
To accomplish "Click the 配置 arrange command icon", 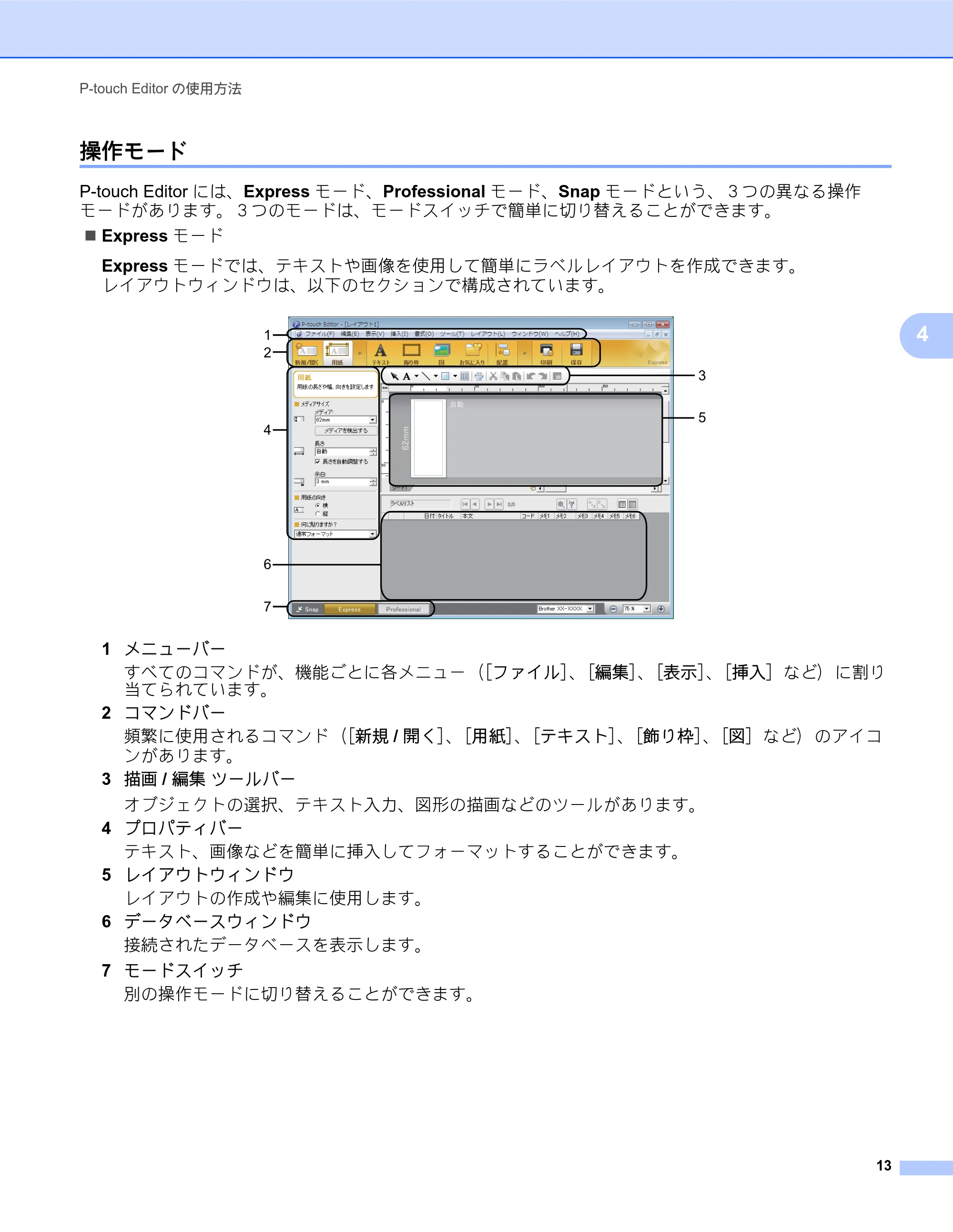I will coord(502,354).
